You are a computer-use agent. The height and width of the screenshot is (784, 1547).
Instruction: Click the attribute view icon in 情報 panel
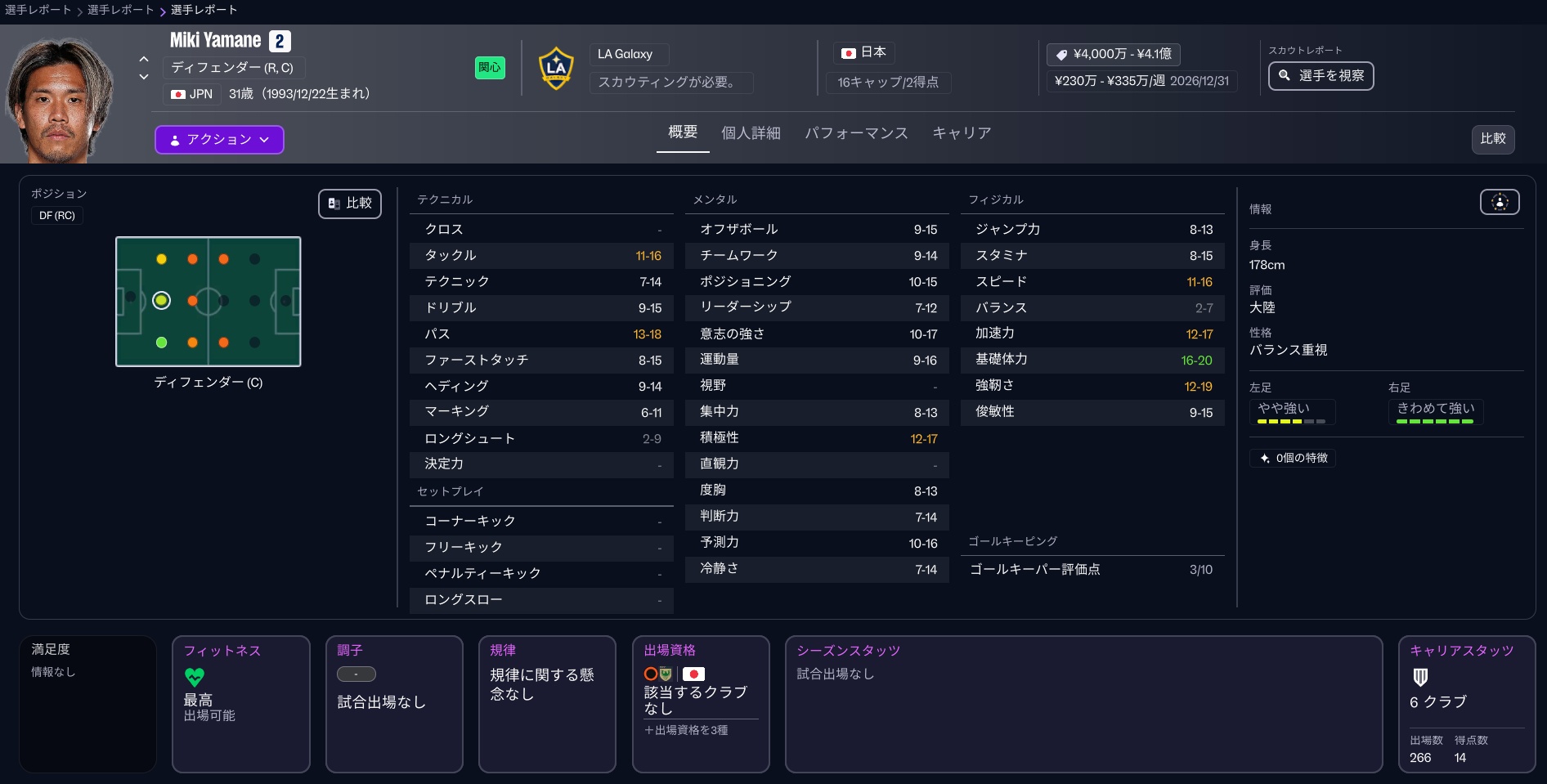tap(1499, 202)
